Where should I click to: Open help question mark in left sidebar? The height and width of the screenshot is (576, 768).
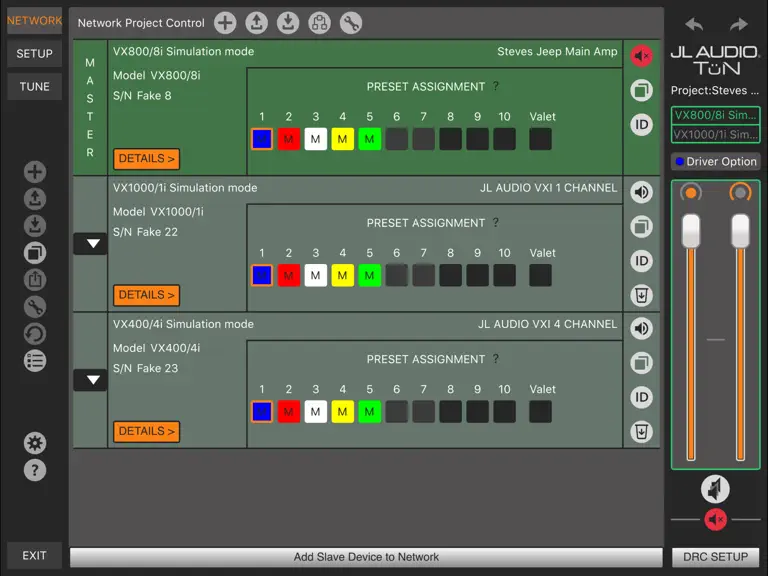(35, 470)
